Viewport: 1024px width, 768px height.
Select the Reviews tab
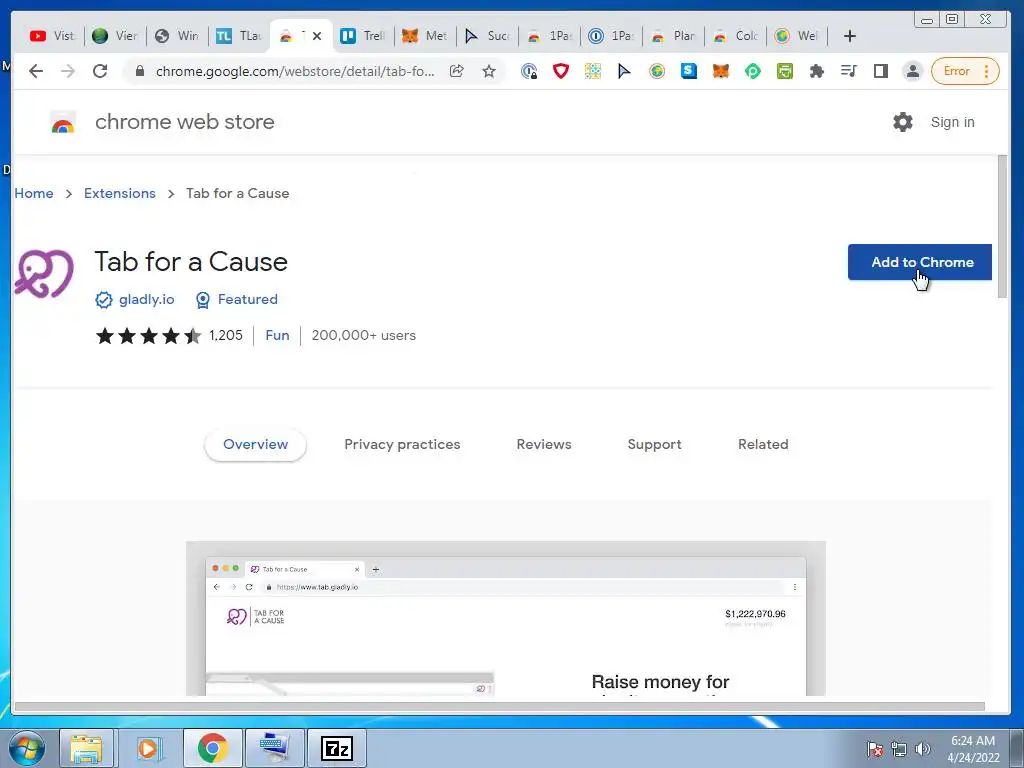544,444
